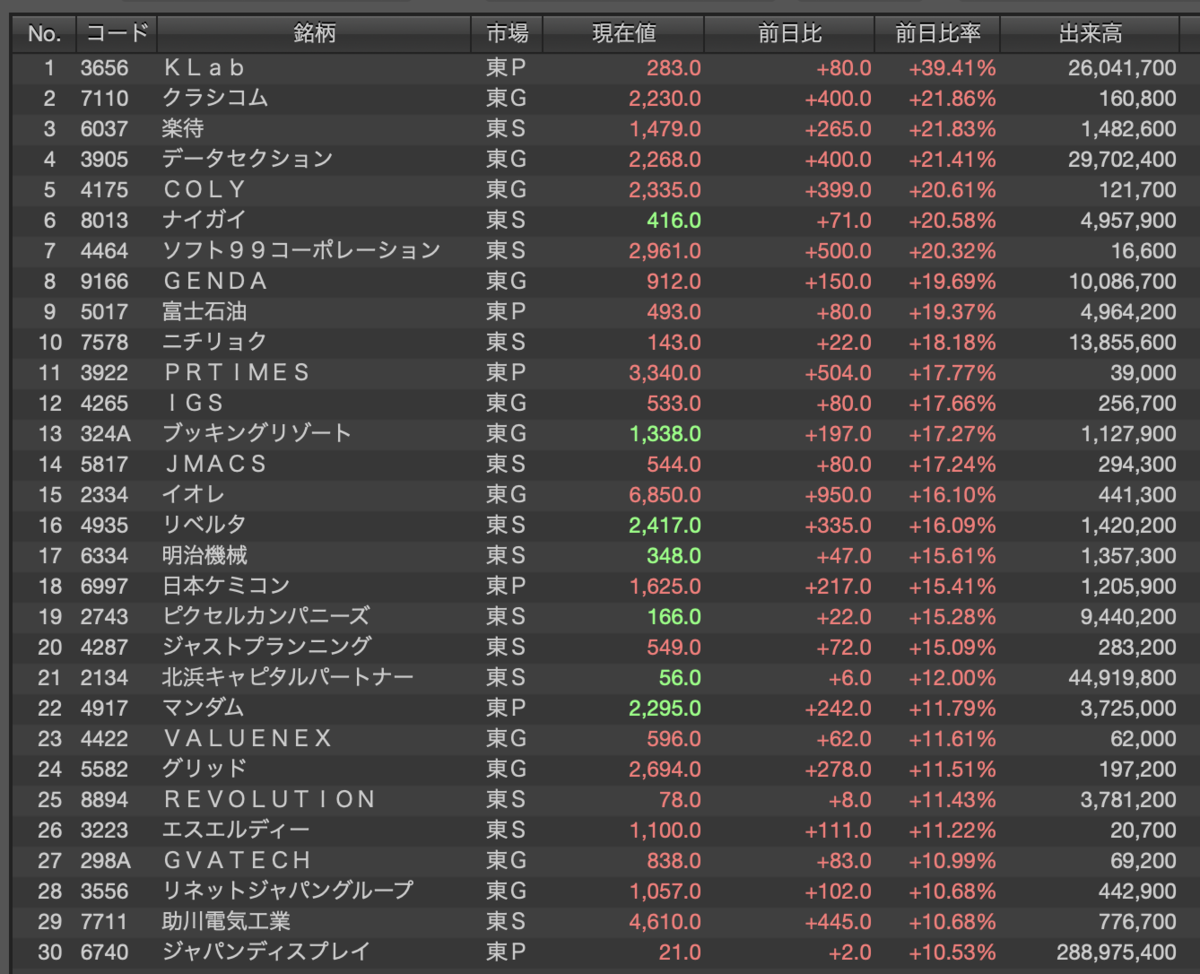
Task: Select the クラシコム stock name
Action: [215, 98]
